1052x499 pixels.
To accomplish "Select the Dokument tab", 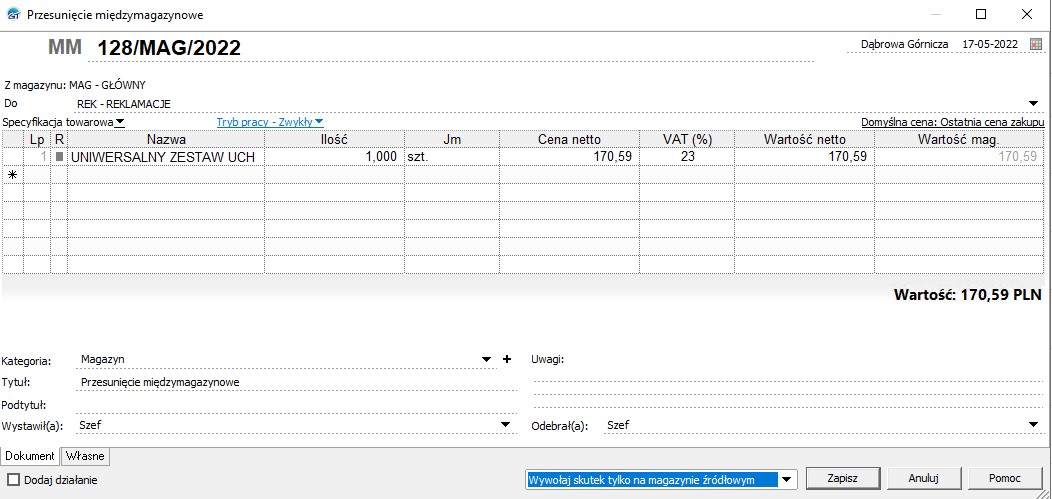I will point(30,456).
